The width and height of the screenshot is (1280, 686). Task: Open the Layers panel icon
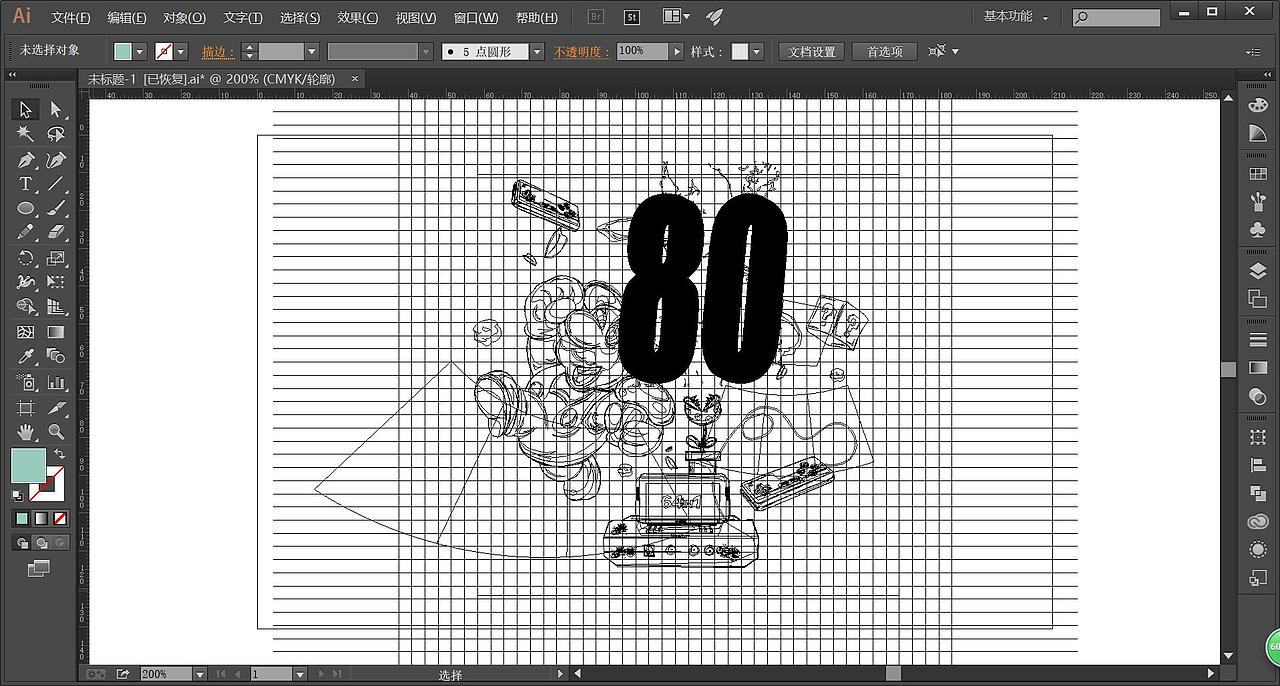1258,272
